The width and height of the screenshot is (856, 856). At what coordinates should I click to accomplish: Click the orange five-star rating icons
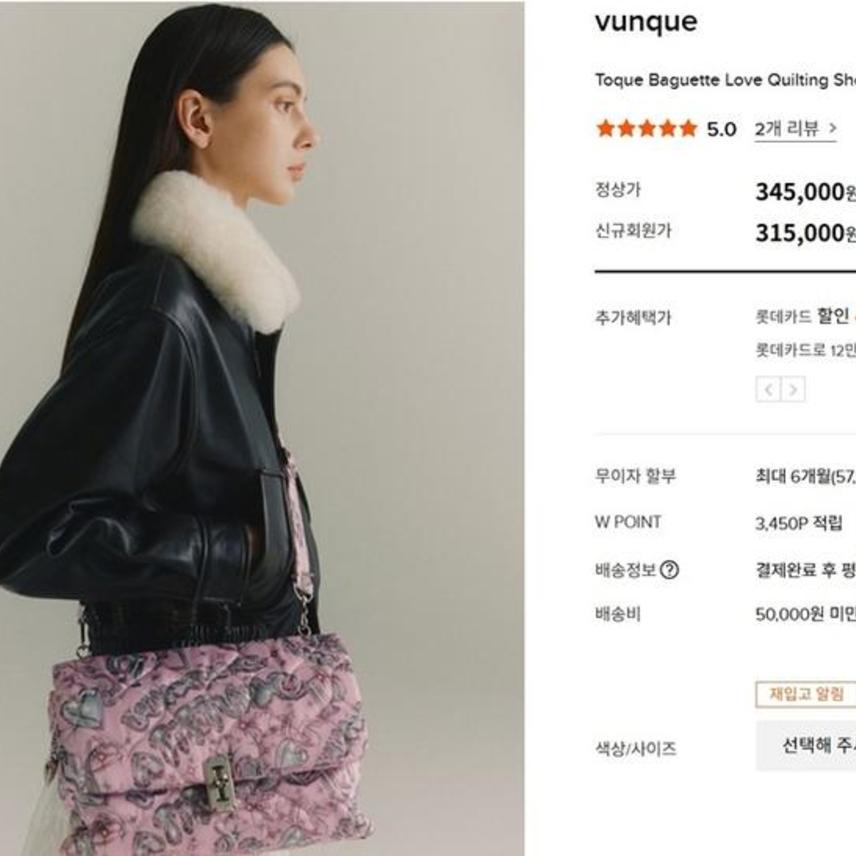[647, 129]
